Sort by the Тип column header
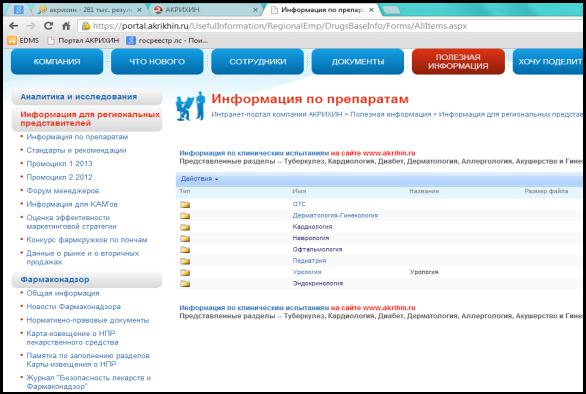586x394 pixels. (185, 191)
